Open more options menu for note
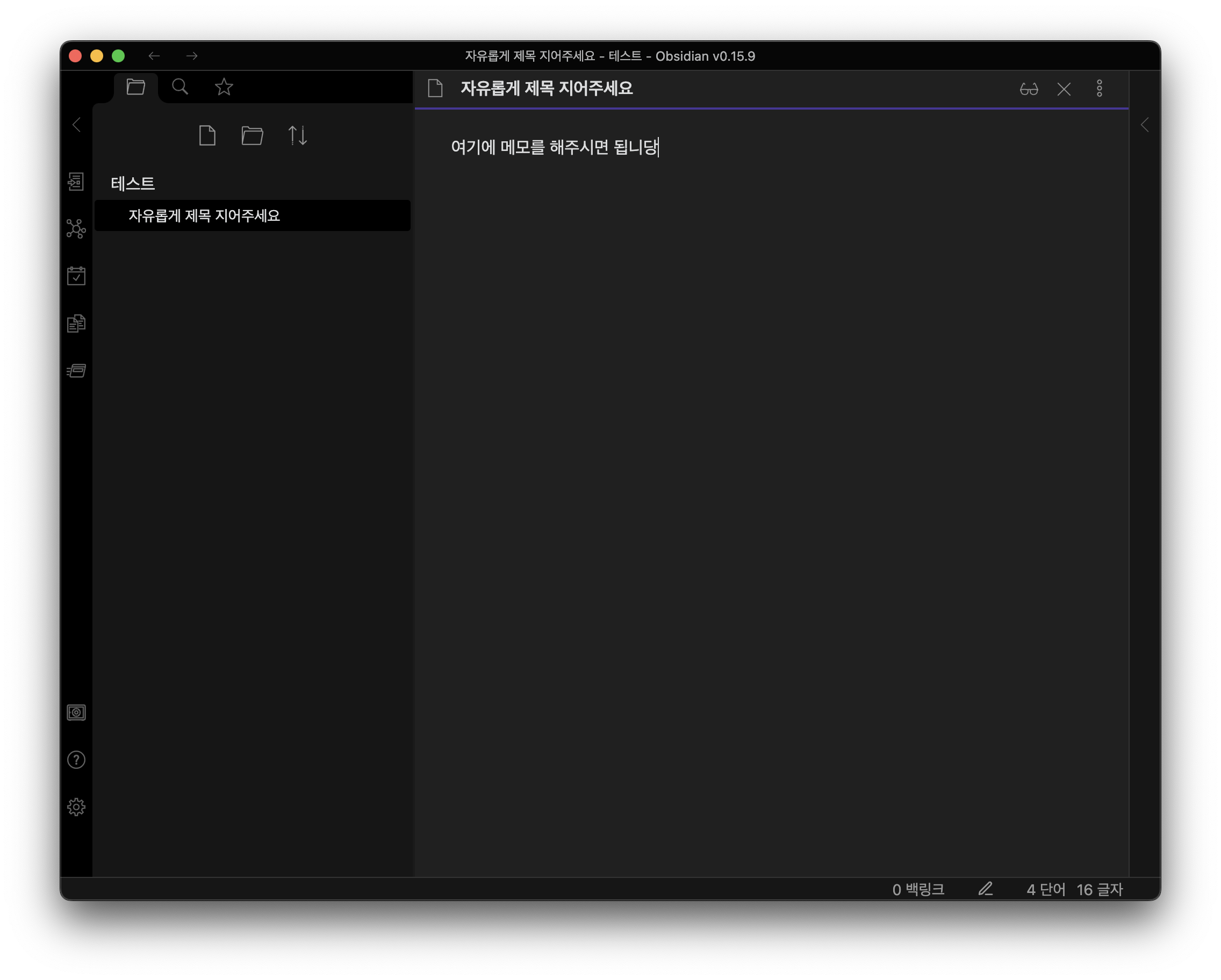 point(1099,89)
